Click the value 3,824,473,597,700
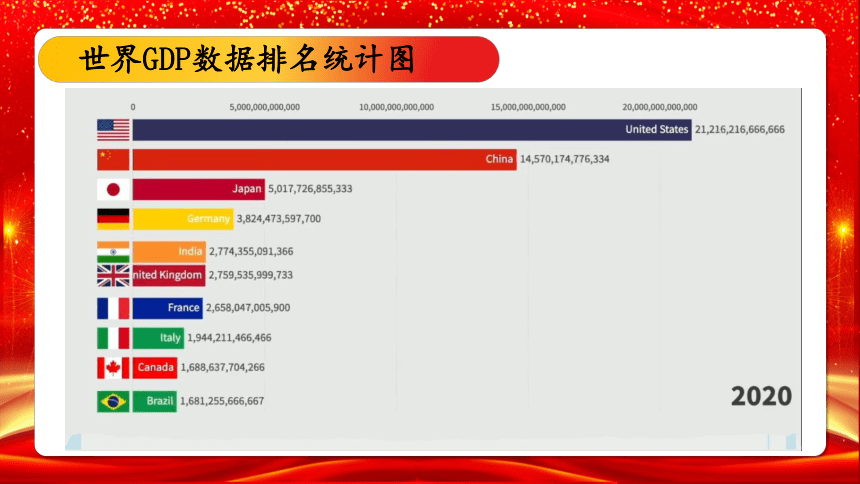Screen dimensions: 860x484 point(279,219)
